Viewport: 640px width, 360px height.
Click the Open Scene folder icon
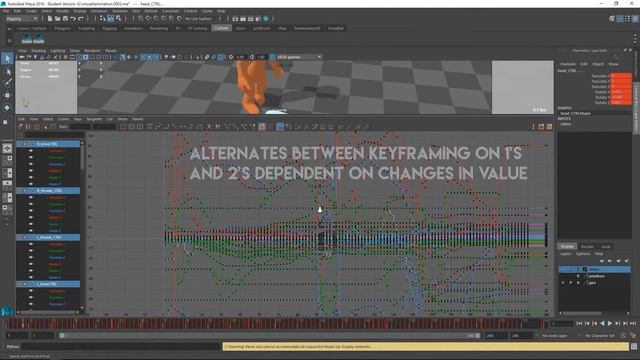[58, 18]
